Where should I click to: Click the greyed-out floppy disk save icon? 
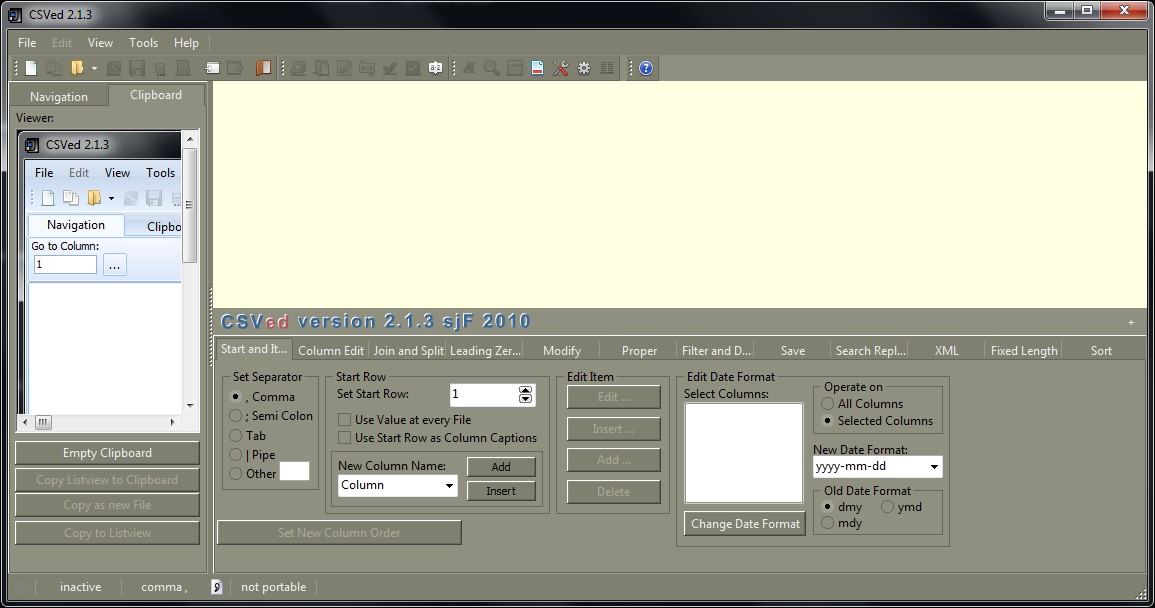tap(136, 69)
